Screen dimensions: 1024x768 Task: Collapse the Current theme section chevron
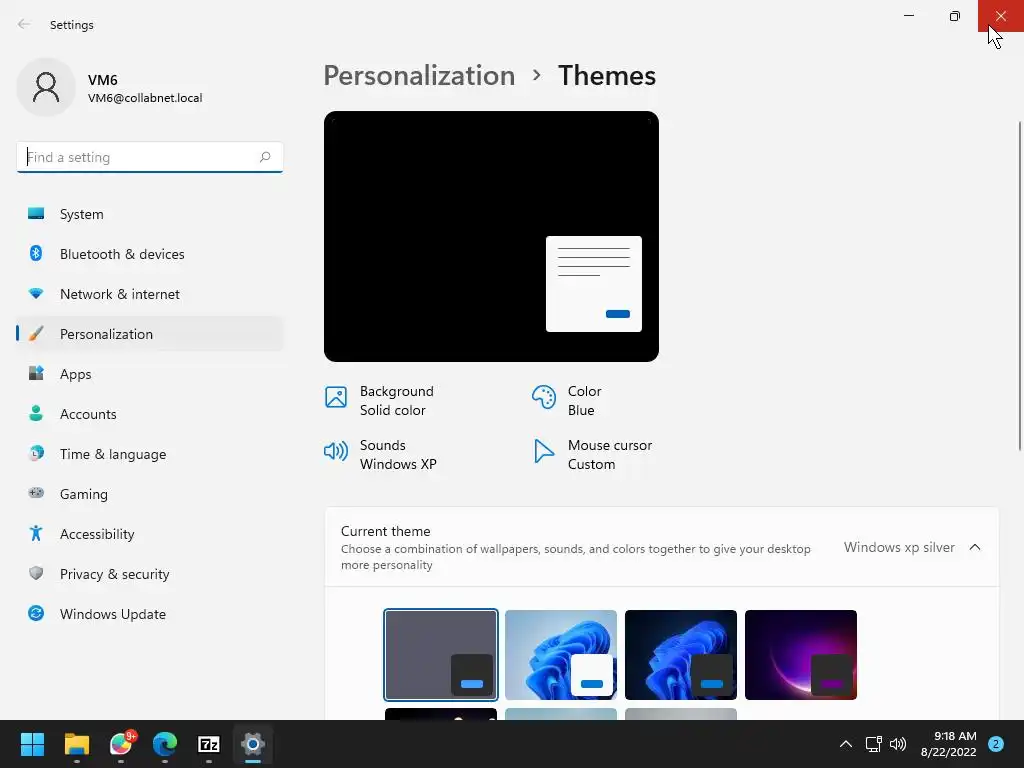pyautogui.click(x=974, y=547)
